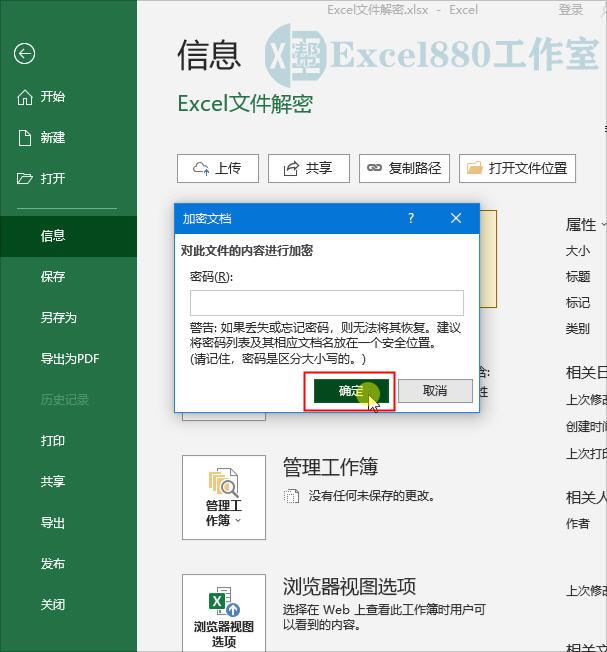Click the 没有任何未保存的更改 text
This screenshot has width=607, height=652.
coord(371,496)
